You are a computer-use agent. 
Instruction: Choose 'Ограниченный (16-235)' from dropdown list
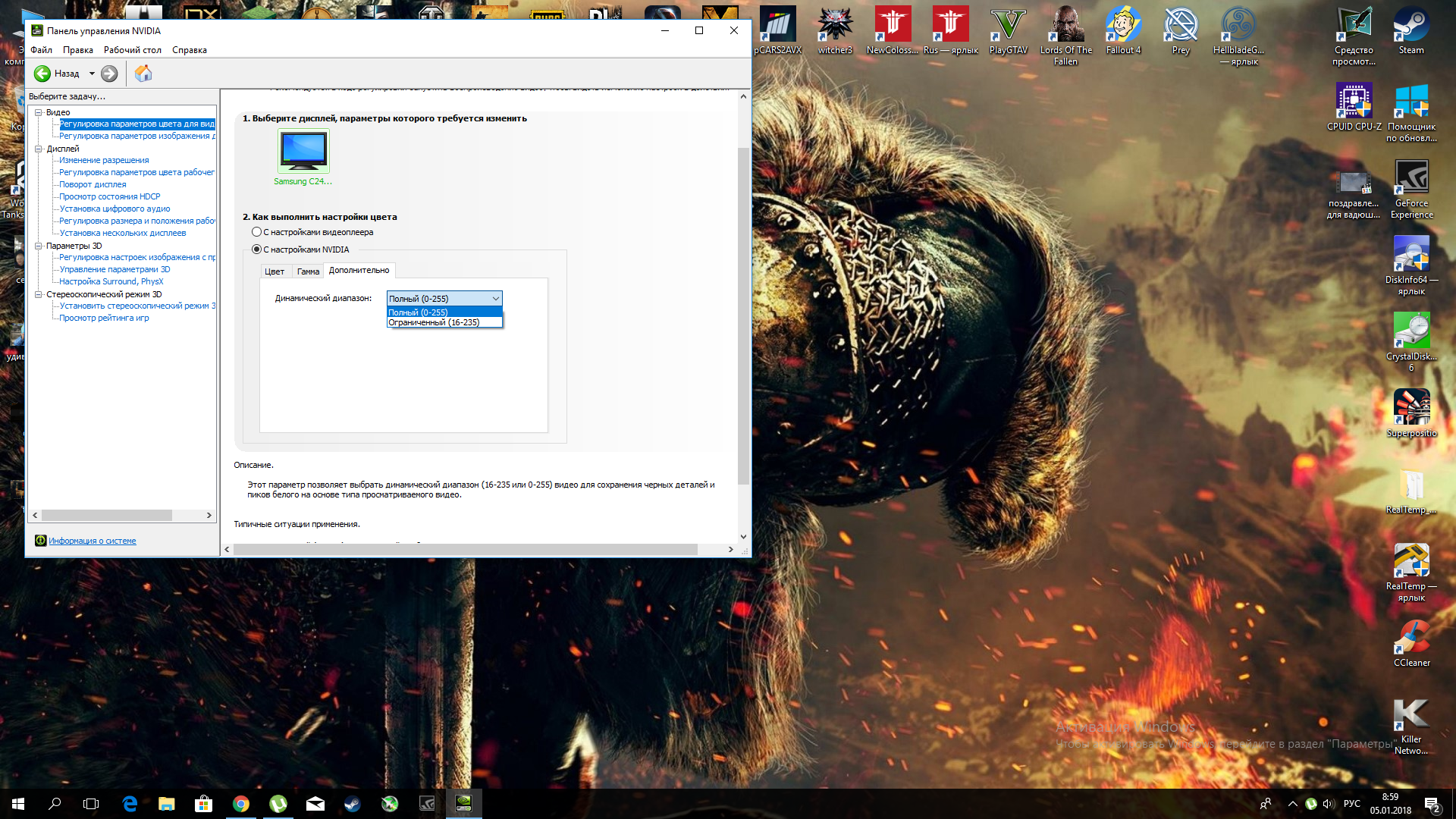tap(434, 322)
